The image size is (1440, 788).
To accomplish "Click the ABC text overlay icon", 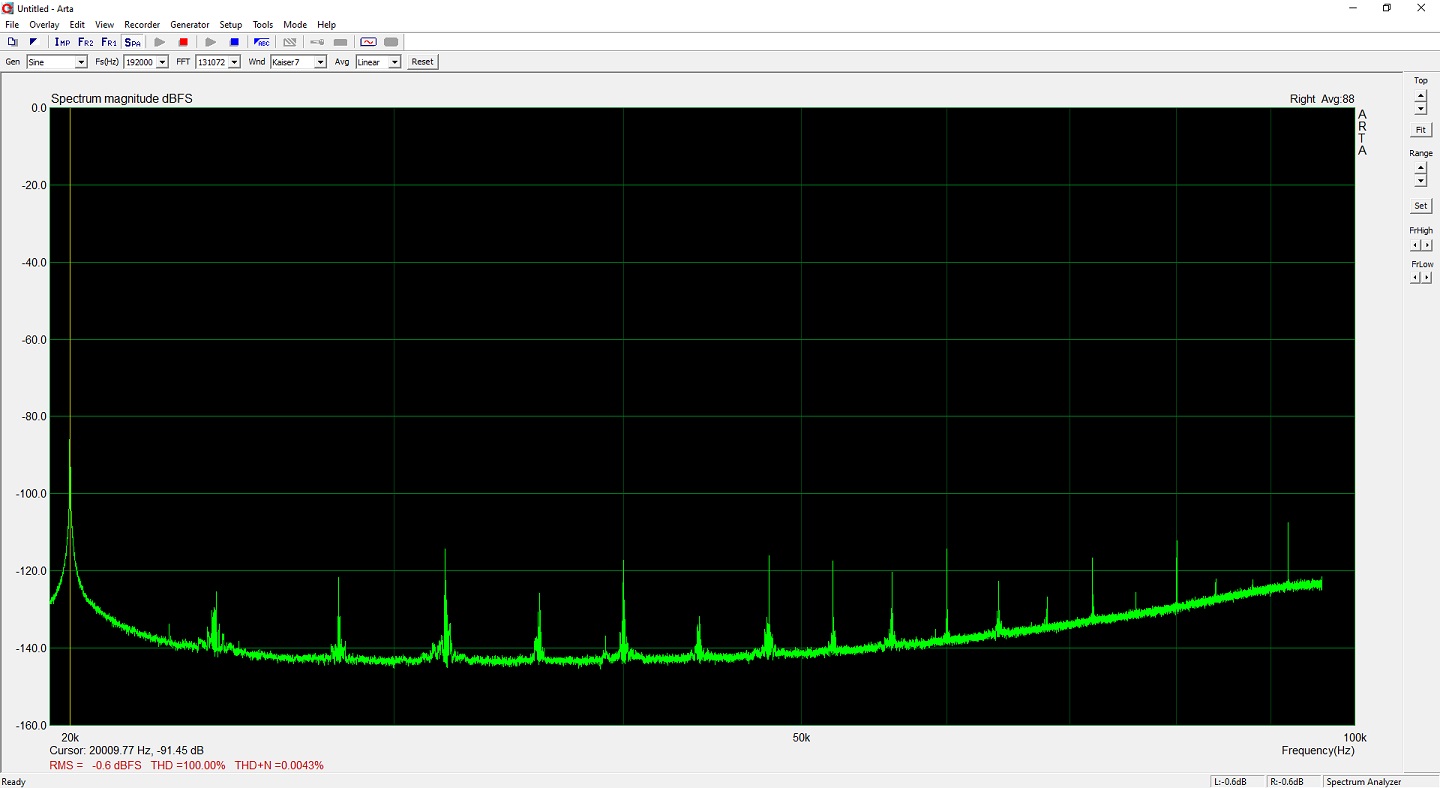I will point(262,42).
